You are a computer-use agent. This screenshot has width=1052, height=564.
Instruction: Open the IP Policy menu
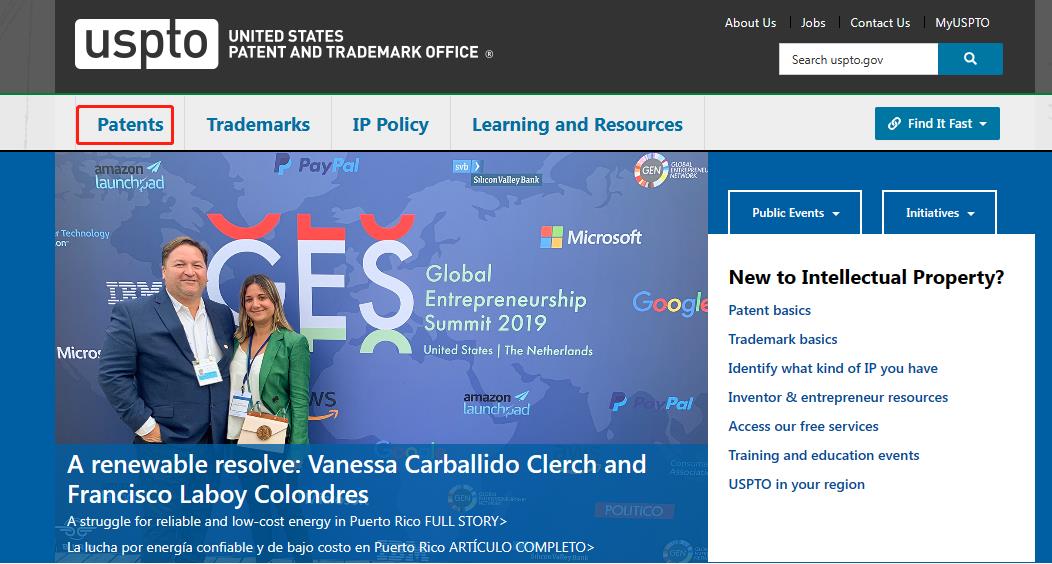coord(390,125)
